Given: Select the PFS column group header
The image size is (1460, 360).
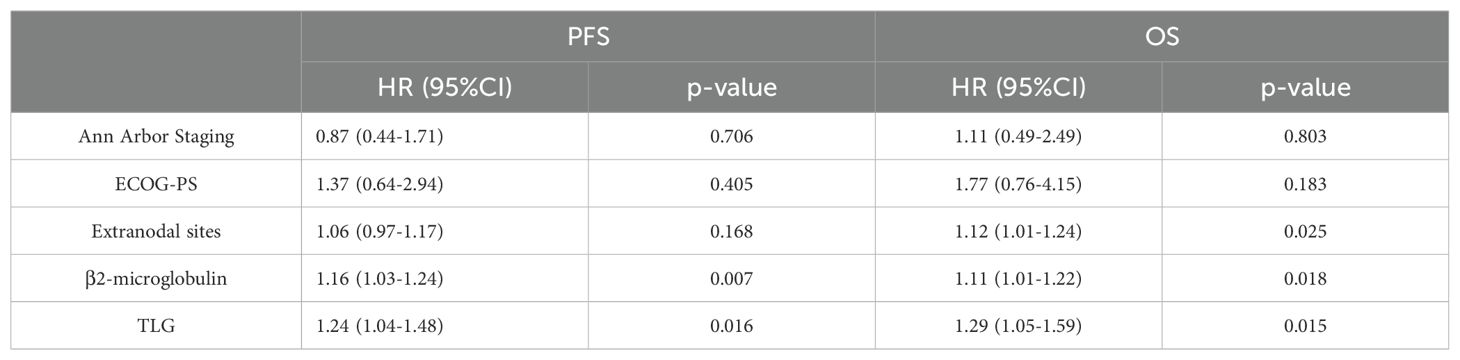Looking at the screenshot, I should click(x=588, y=38).
